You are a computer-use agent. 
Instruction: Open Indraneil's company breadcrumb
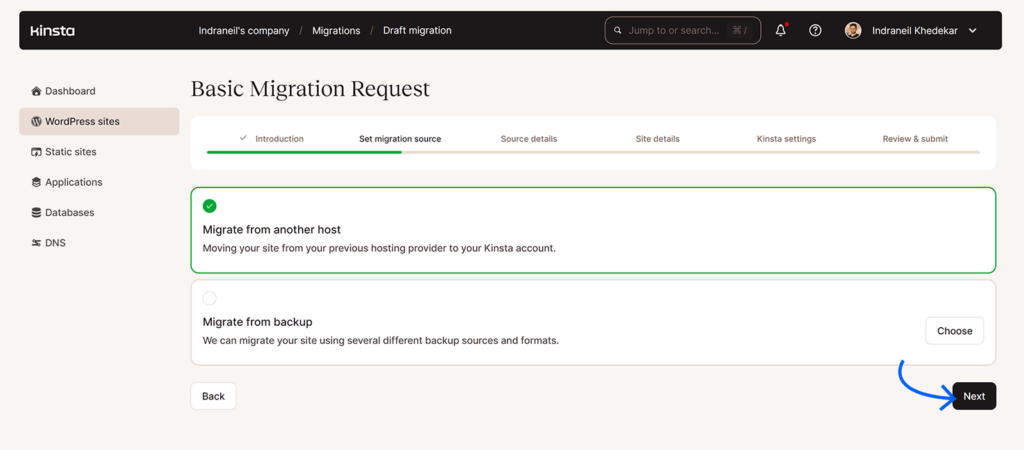click(244, 31)
